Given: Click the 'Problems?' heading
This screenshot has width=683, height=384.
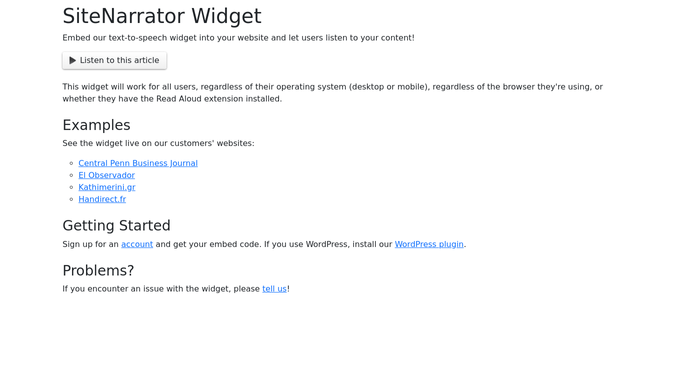Looking at the screenshot, I should click(98, 270).
